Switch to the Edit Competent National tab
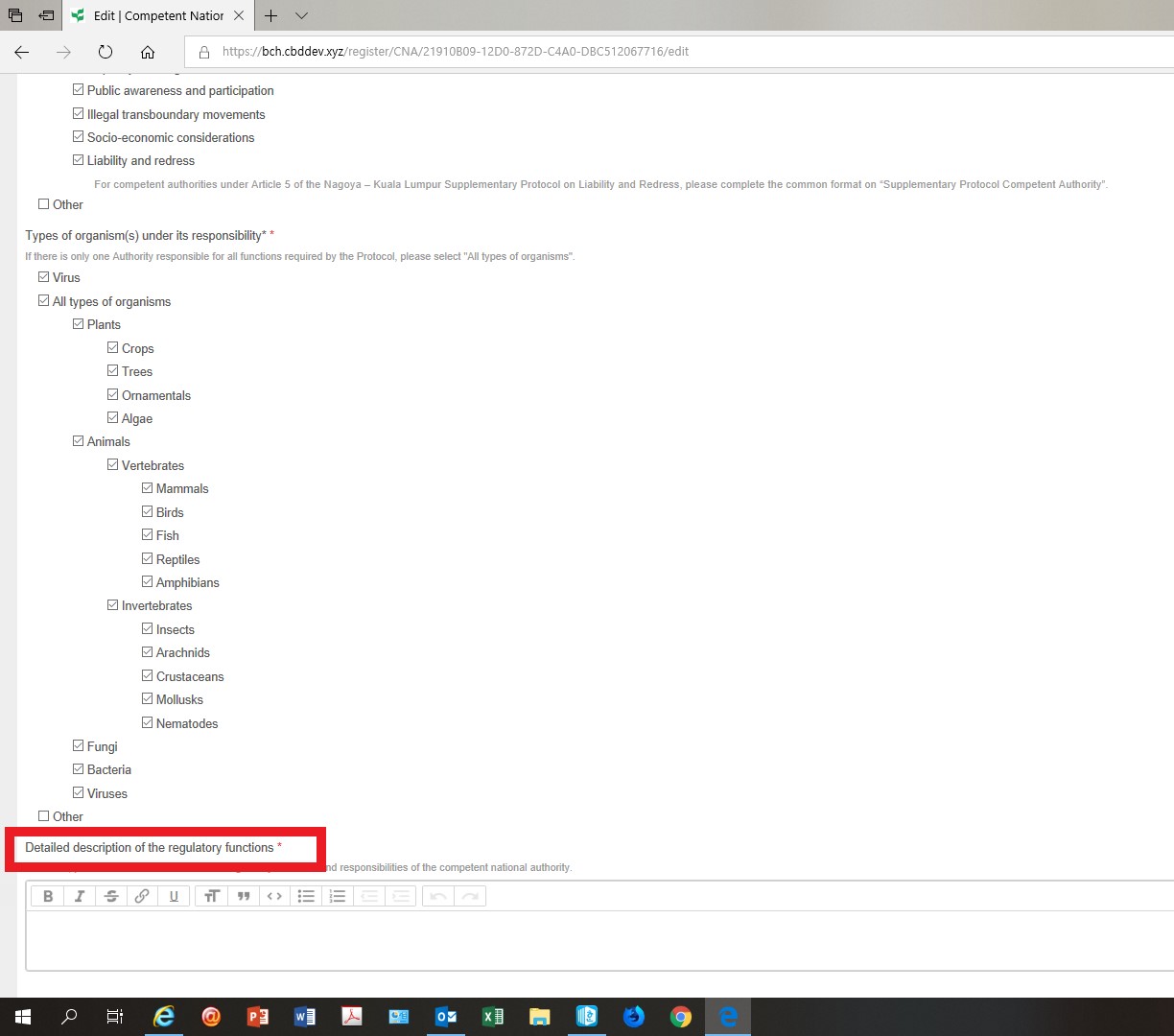The image size is (1174, 1036). tap(158, 15)
